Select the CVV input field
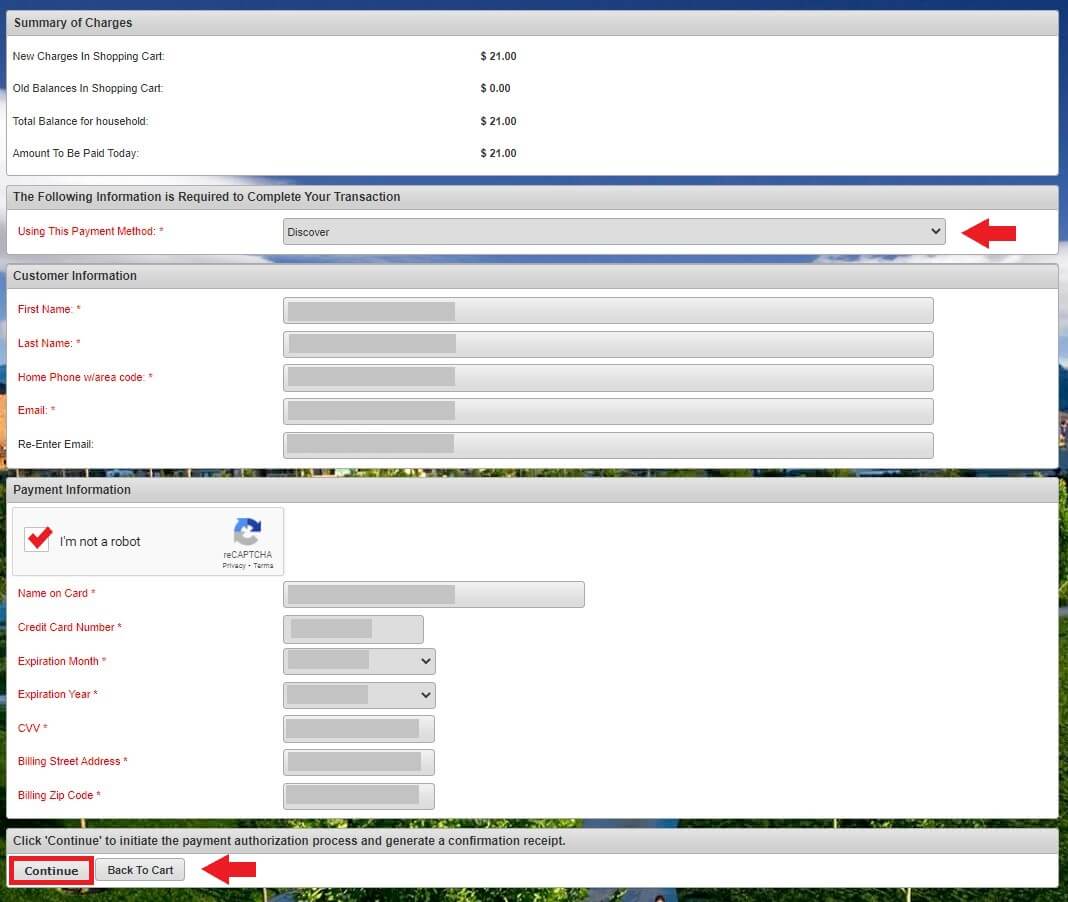 [359, 729]
